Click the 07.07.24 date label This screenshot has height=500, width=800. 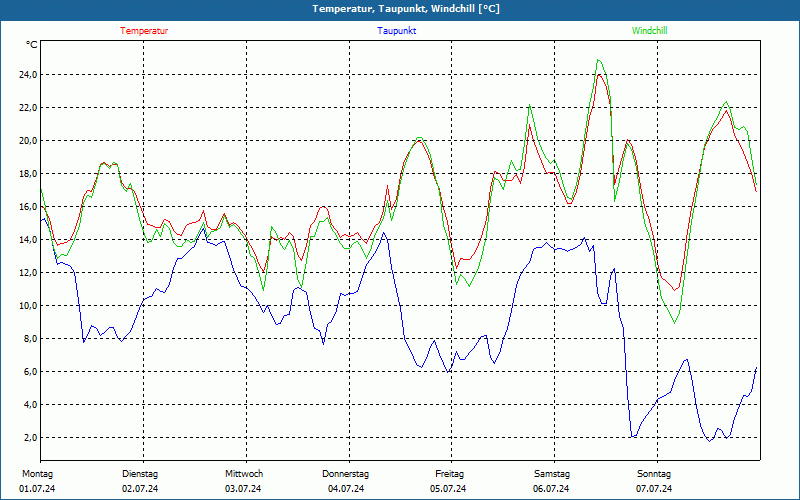(654, 489)
